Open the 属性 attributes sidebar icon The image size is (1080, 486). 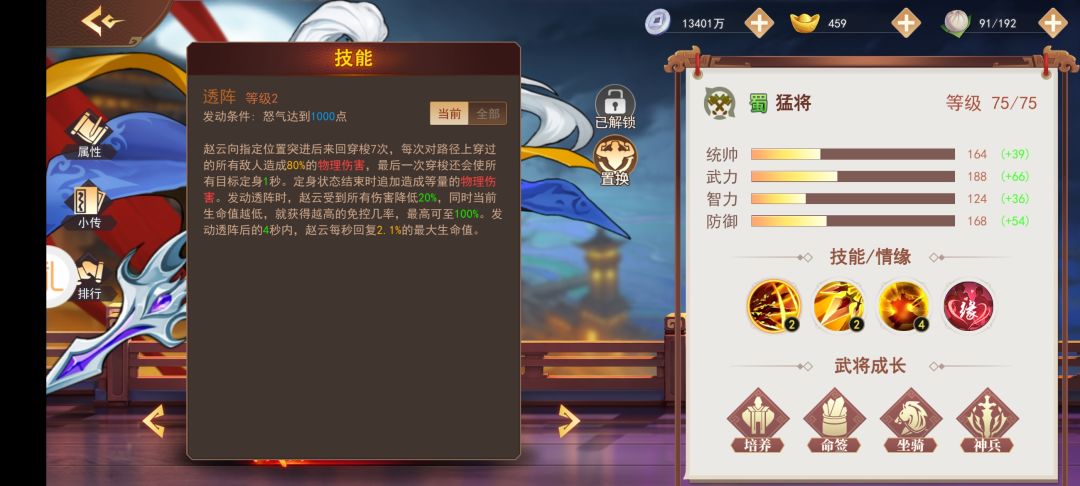[x=90, y=136]
